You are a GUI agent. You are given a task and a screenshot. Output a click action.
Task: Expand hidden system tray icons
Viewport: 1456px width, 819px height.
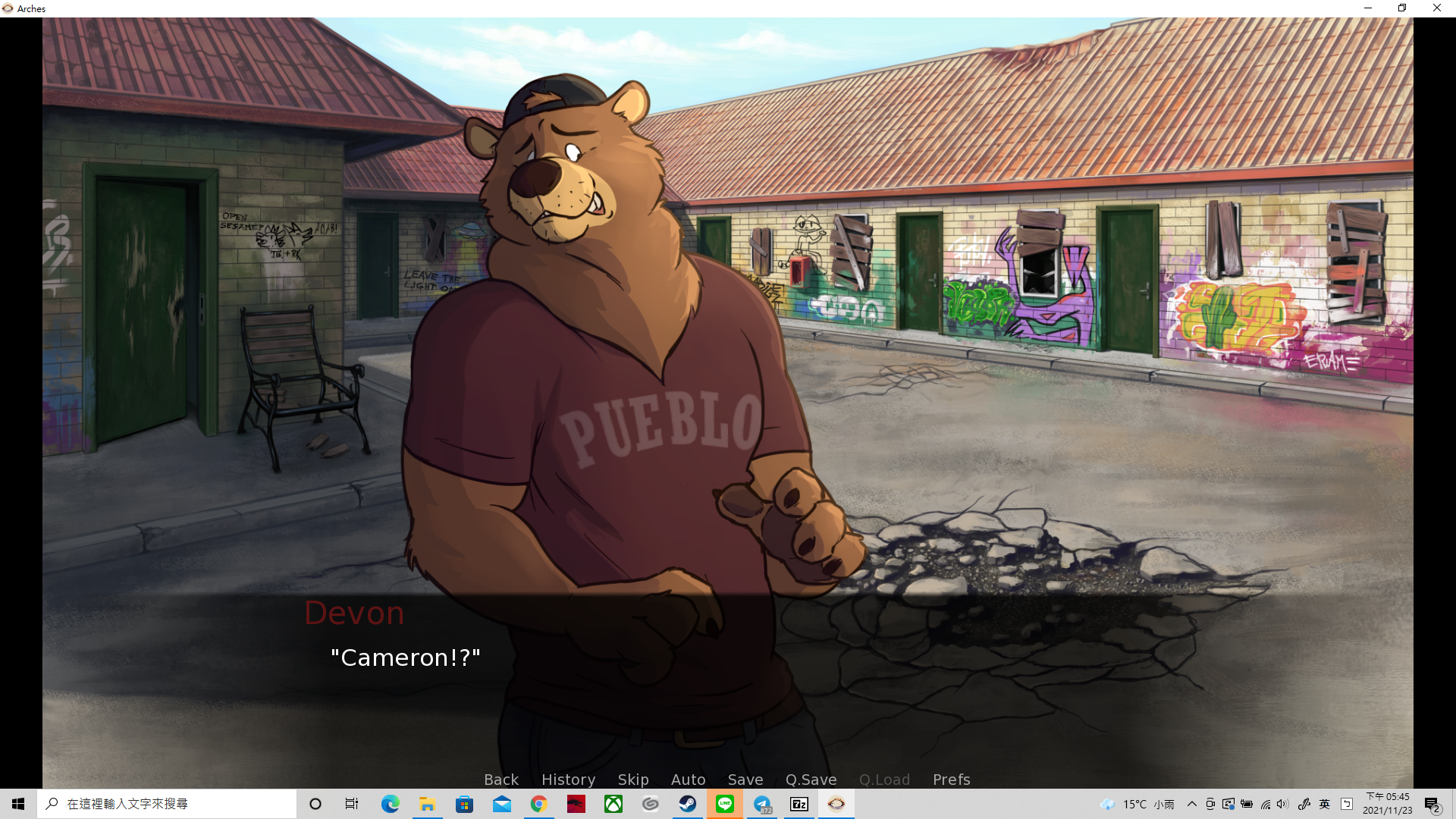1192,804
